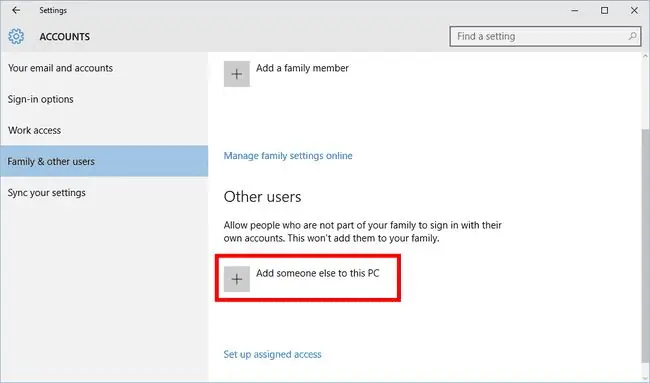
Task: Click plus icon for Add a family member
Action: (x=237, y=74)
